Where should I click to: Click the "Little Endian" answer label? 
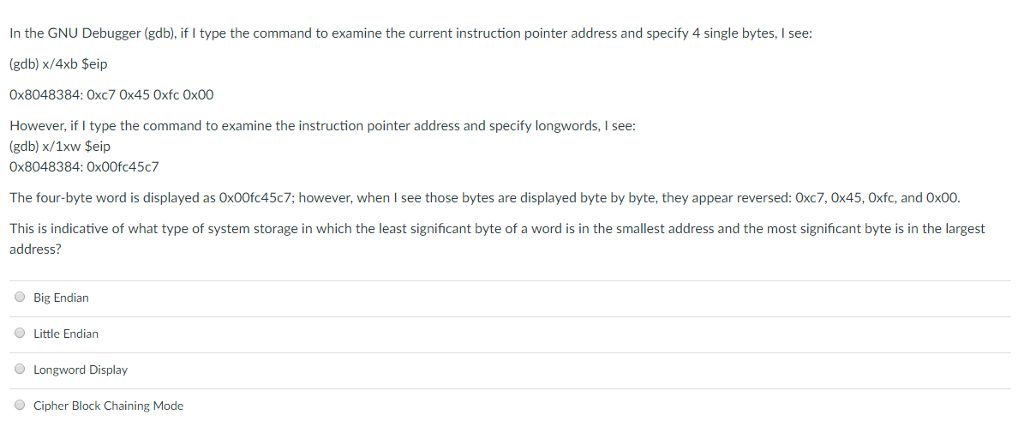[66, 334]
